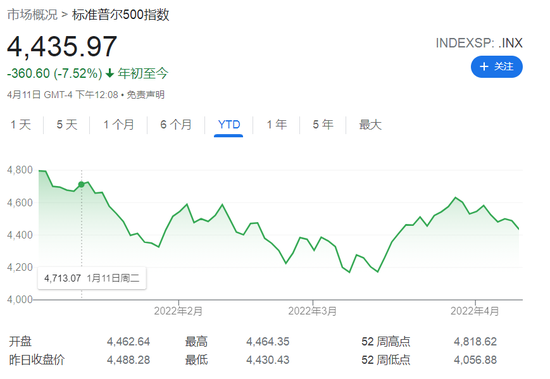550x379 pixels.
Task: Click the 昨日收盘价 label
Action: pos(37,360)
